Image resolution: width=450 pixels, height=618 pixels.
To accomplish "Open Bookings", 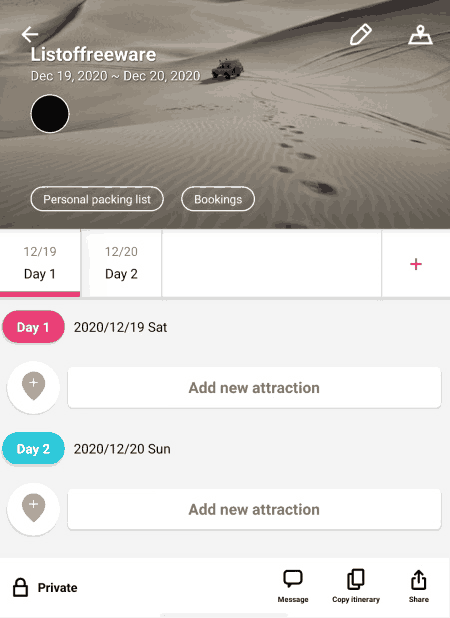I will 218,199.
